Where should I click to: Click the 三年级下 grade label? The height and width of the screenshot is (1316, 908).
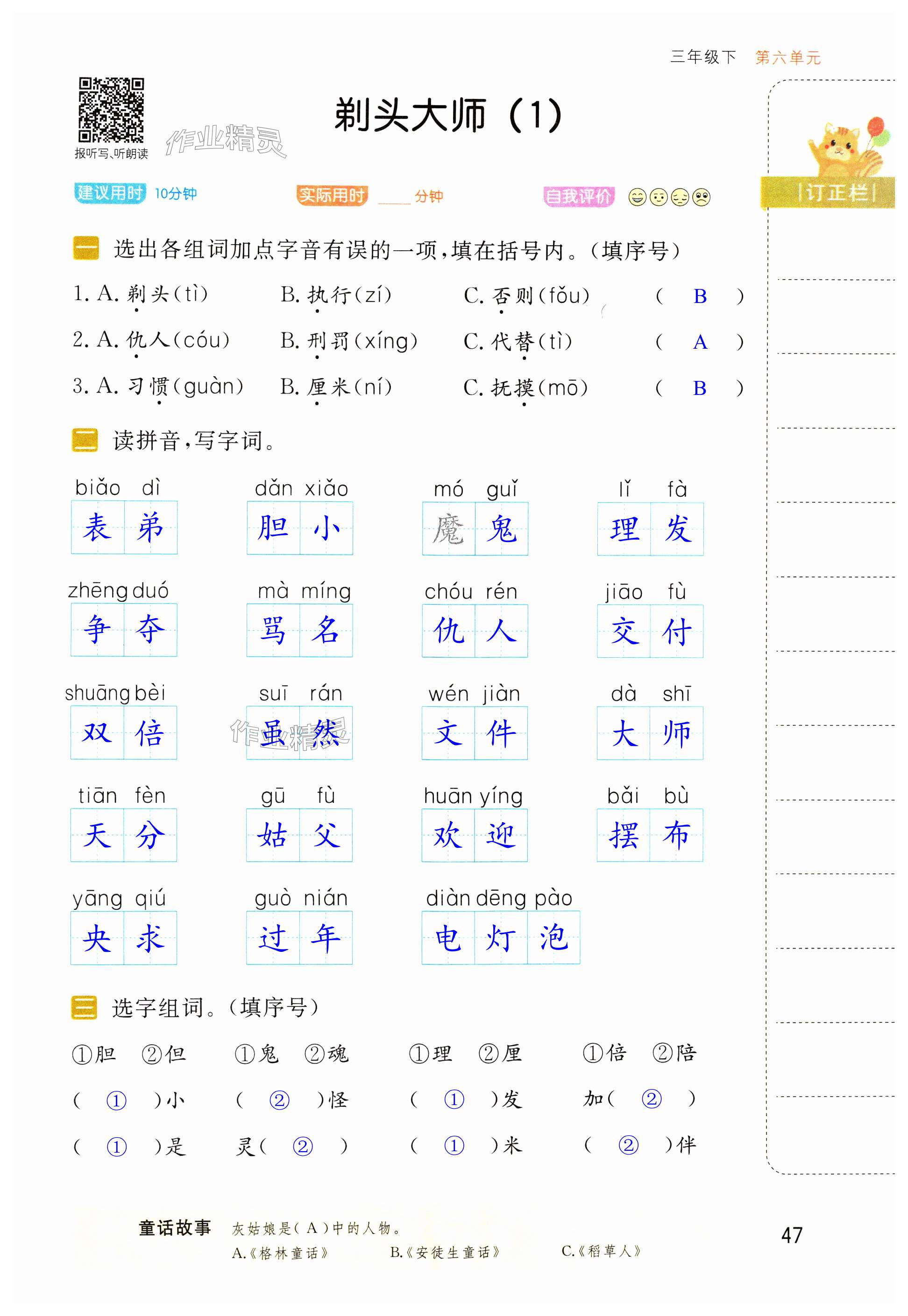coord(703,57)
